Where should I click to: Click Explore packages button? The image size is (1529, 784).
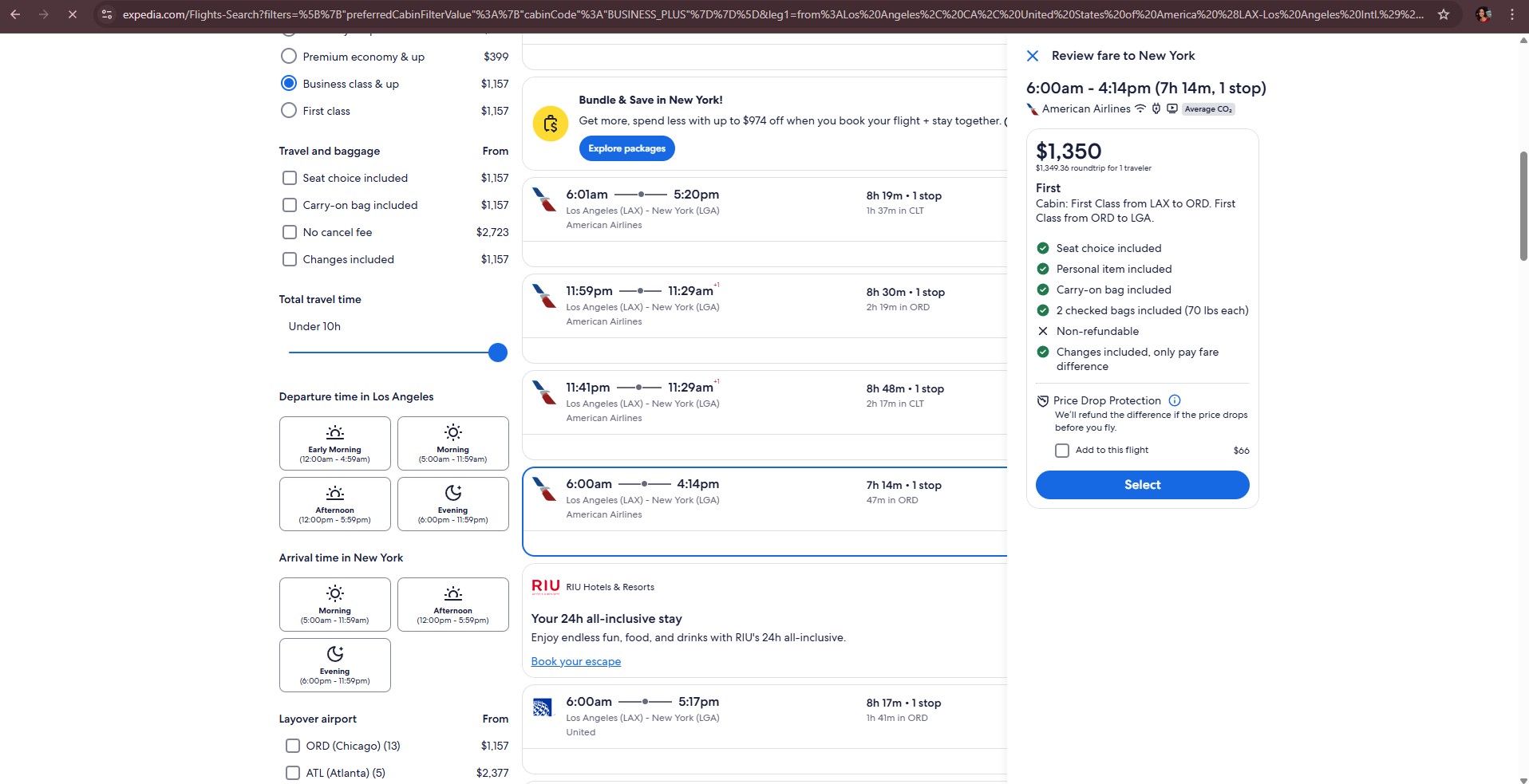(x=627, y=148)
